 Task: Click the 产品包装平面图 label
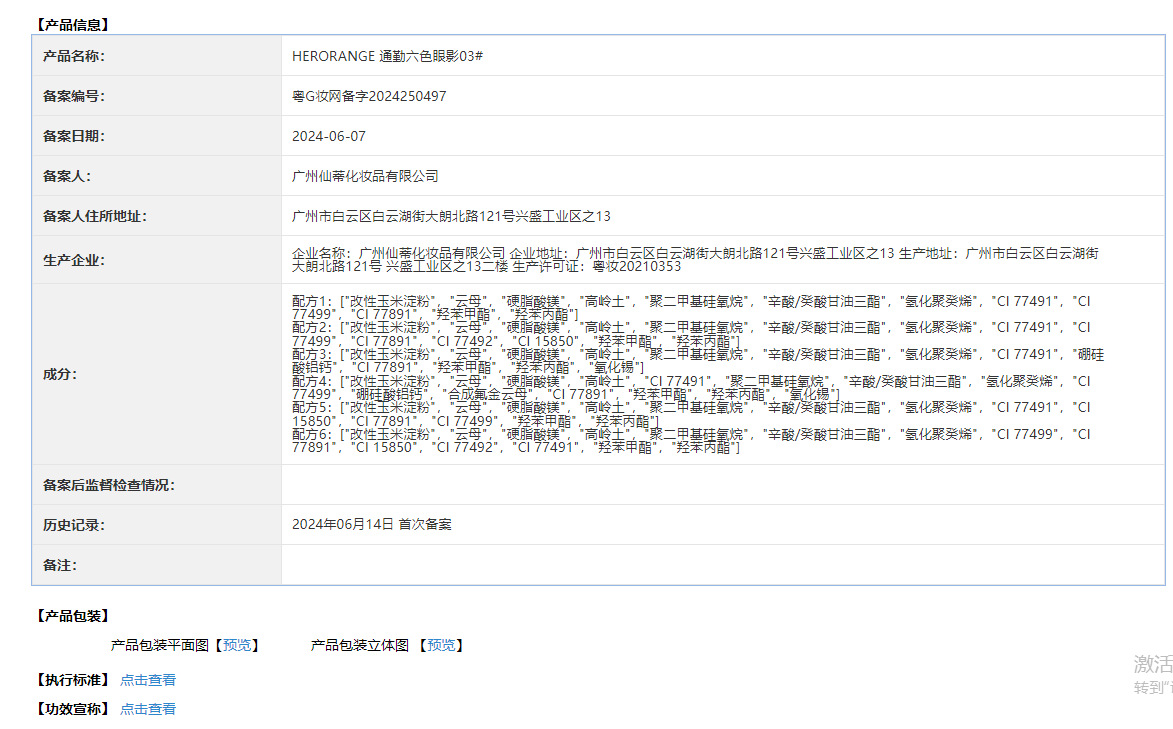160,645
